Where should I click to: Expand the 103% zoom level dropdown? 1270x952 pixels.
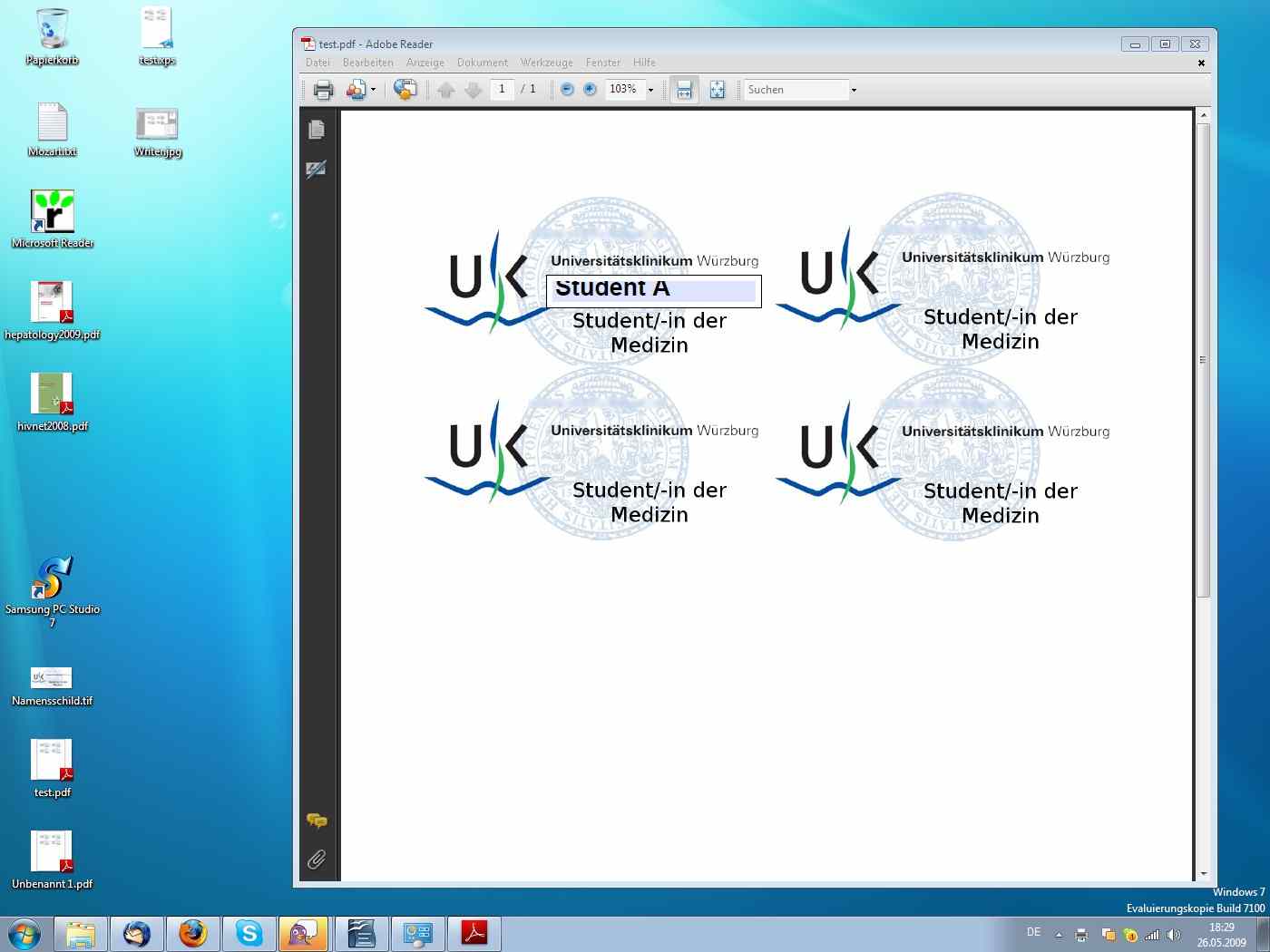point(650,90)
